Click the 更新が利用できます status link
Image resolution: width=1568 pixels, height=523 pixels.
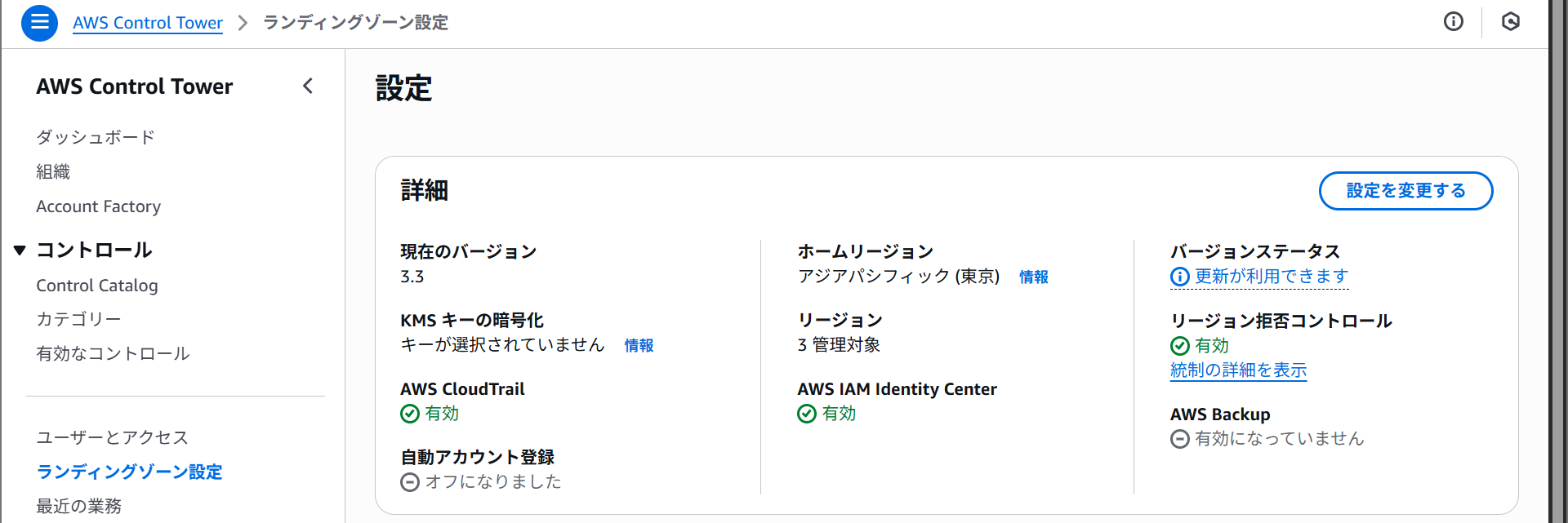point(1271,277)
